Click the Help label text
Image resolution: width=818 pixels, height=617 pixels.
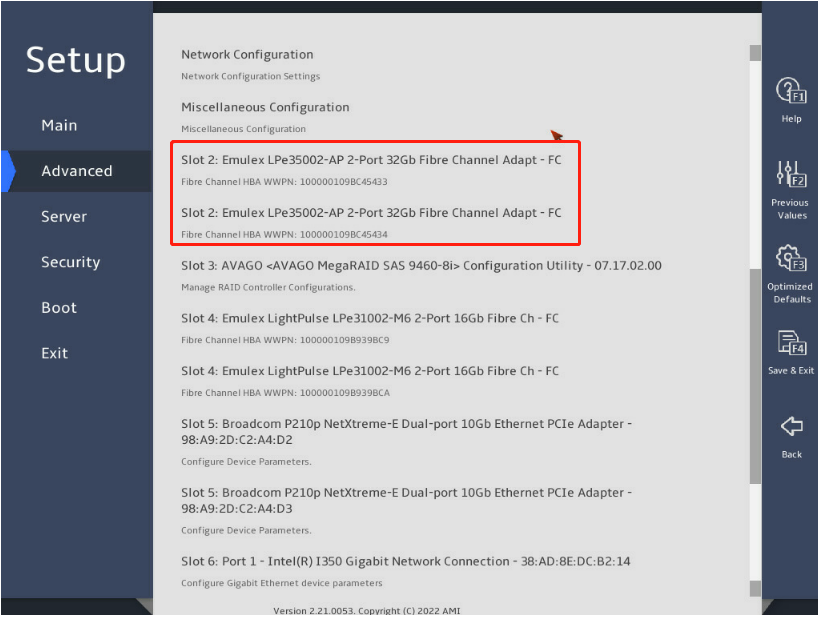coord(791,119)
